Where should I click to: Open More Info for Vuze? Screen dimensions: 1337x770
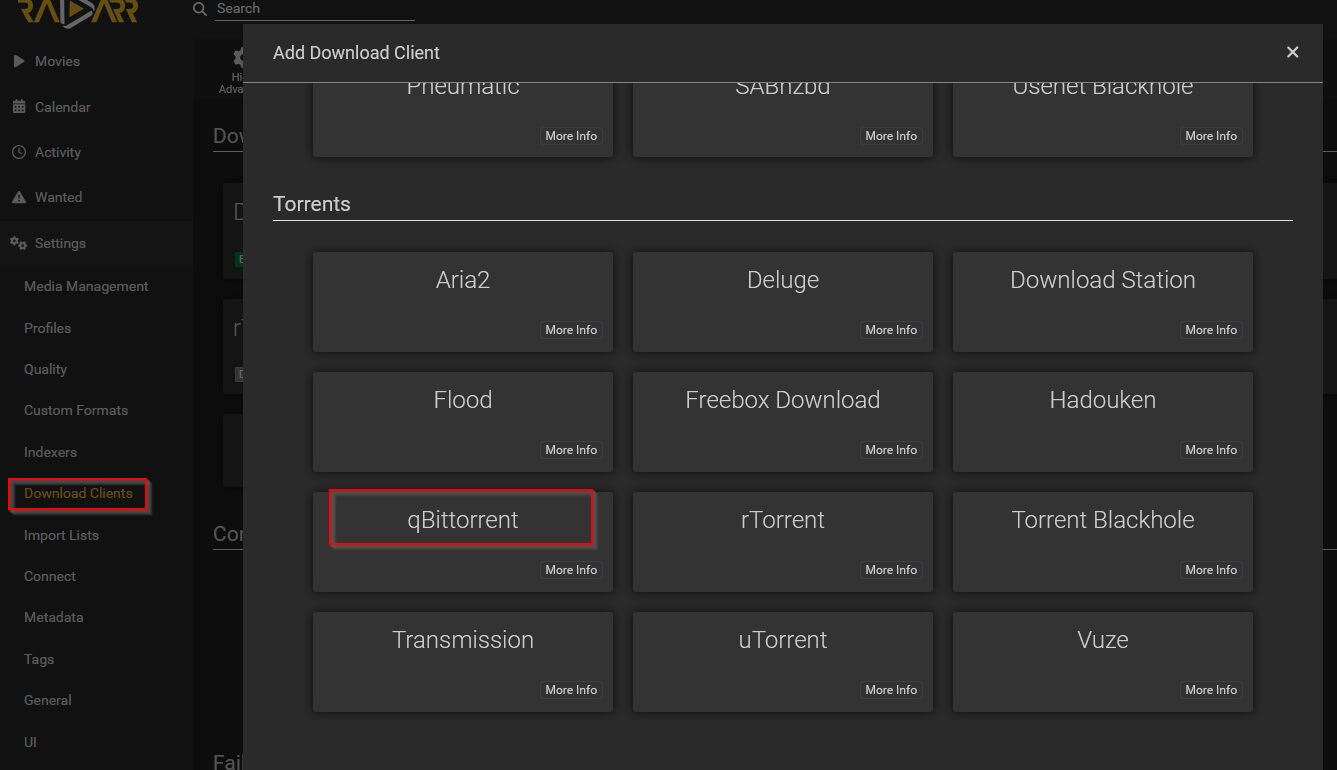coord(1211,690)
